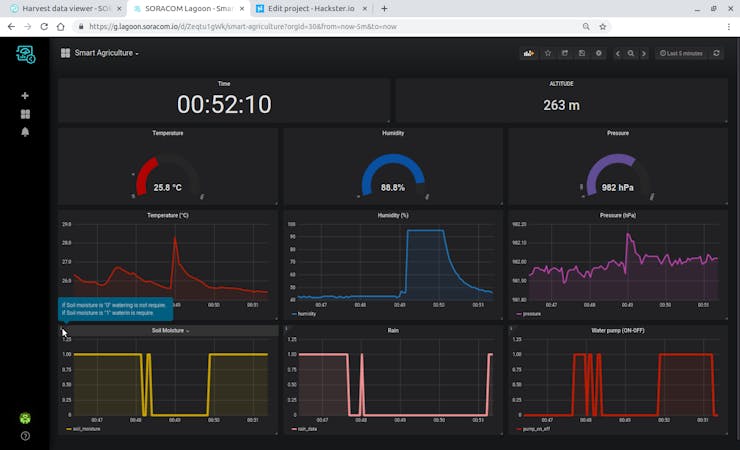
Task: Click the 982 hPa gauge value
Action: [x=618, y=187]
